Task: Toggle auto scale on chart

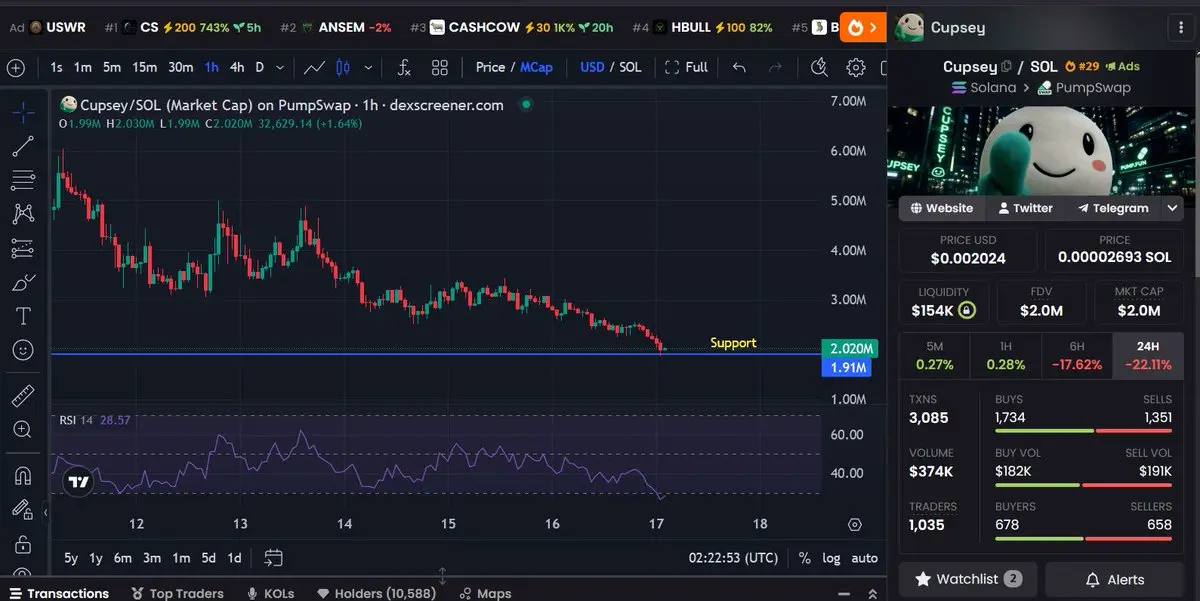Action: [x=864, y=558]
